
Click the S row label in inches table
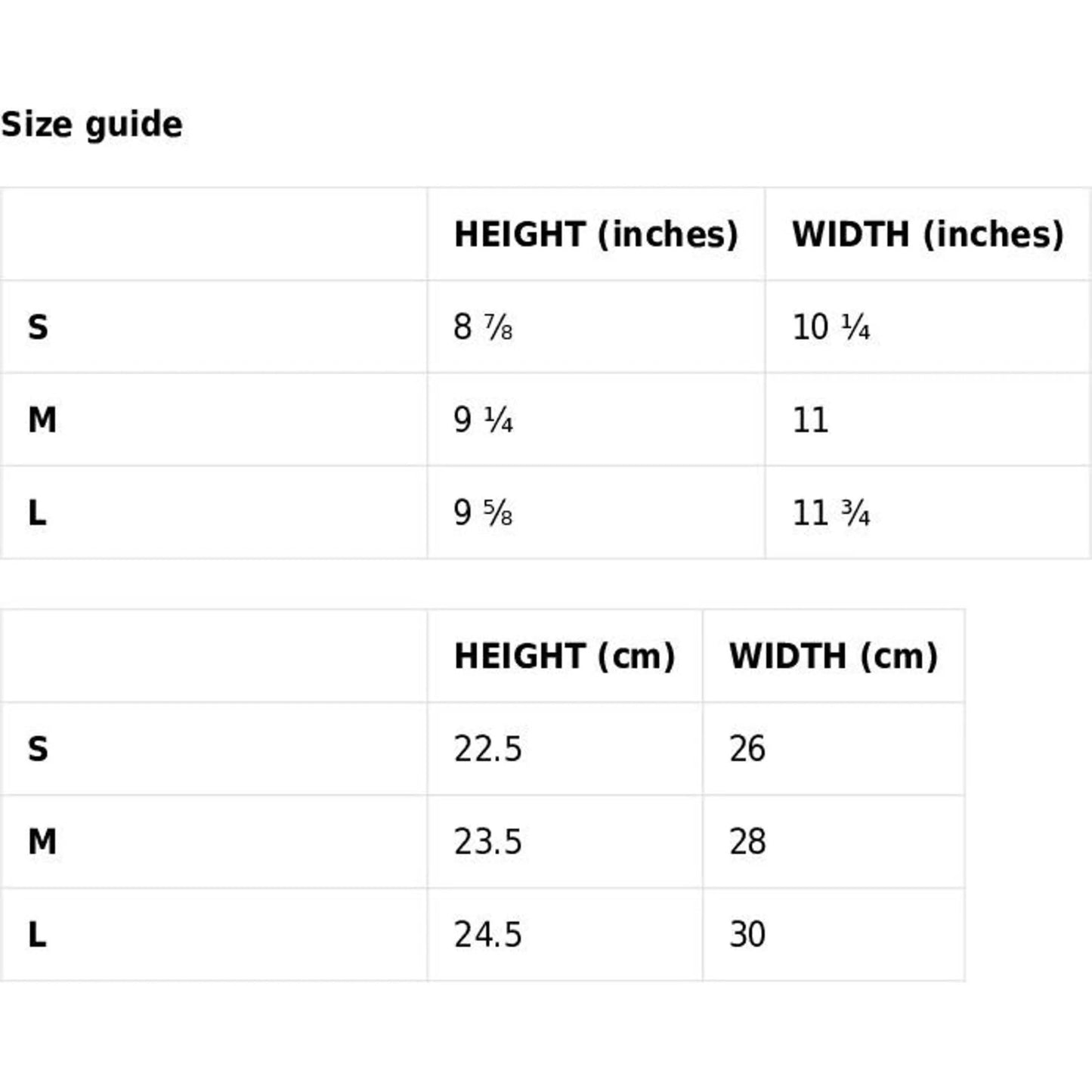coord(38,327)
